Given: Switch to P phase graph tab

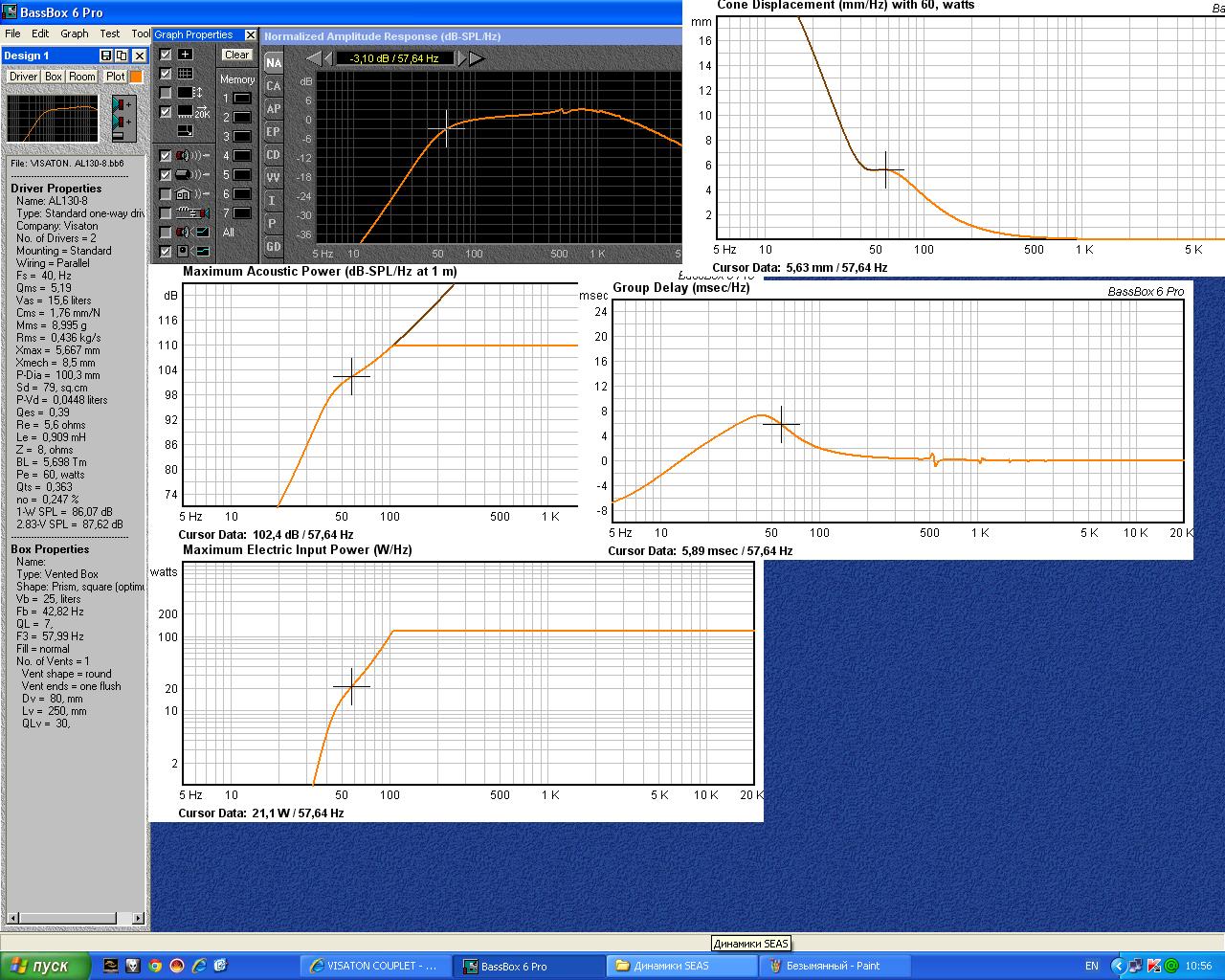Looking at the screenshot, I should coord(274,224).
